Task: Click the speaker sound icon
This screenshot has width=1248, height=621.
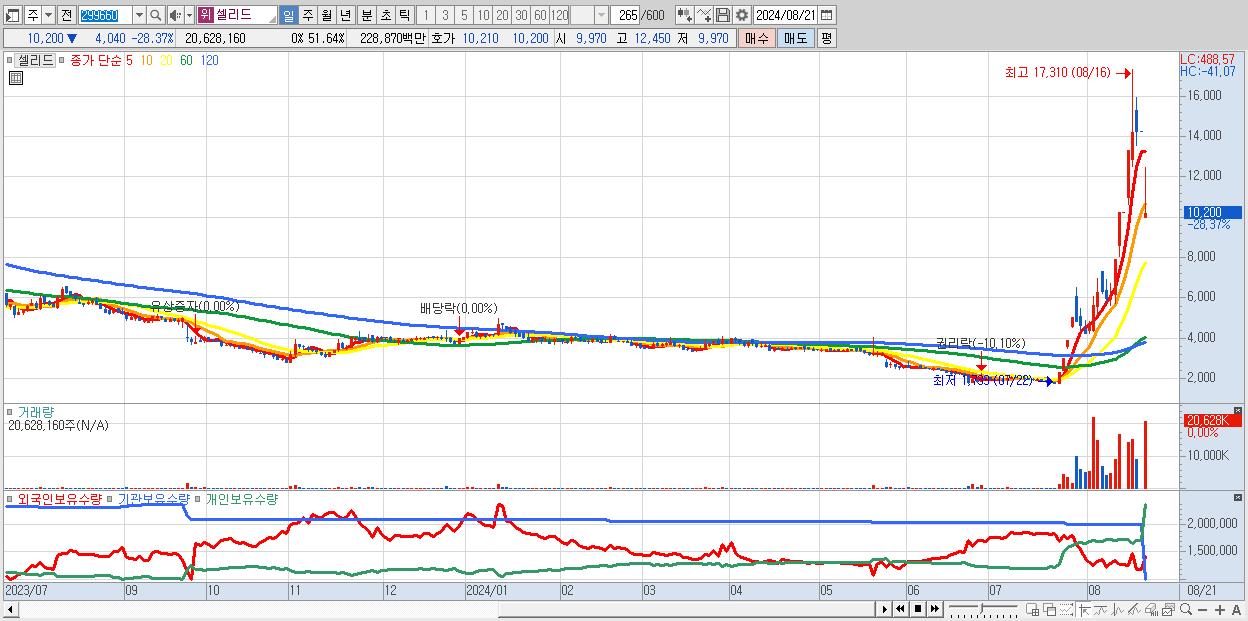Action: (x=175, y=15)
